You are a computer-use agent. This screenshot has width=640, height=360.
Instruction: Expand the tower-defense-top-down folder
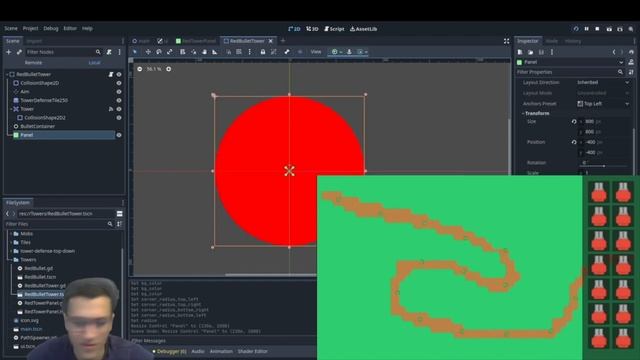point(11,251)
